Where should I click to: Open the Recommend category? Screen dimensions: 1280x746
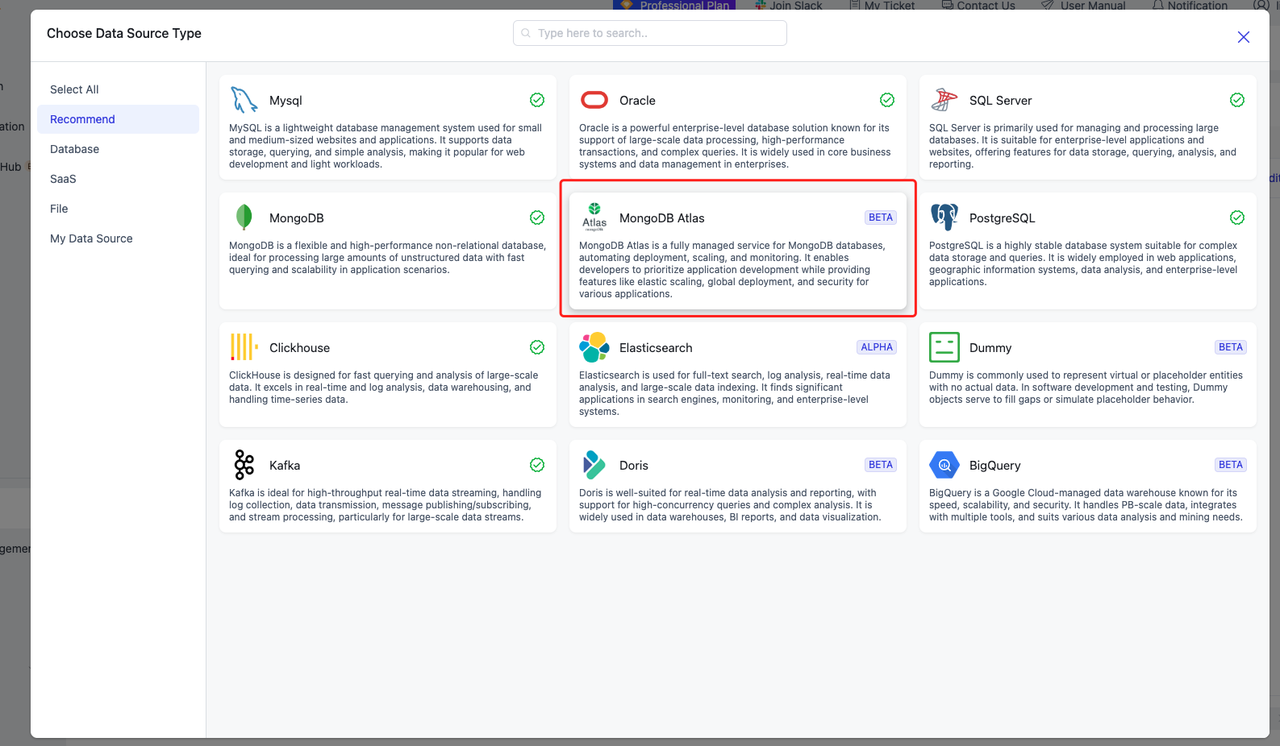pos(118,119)
